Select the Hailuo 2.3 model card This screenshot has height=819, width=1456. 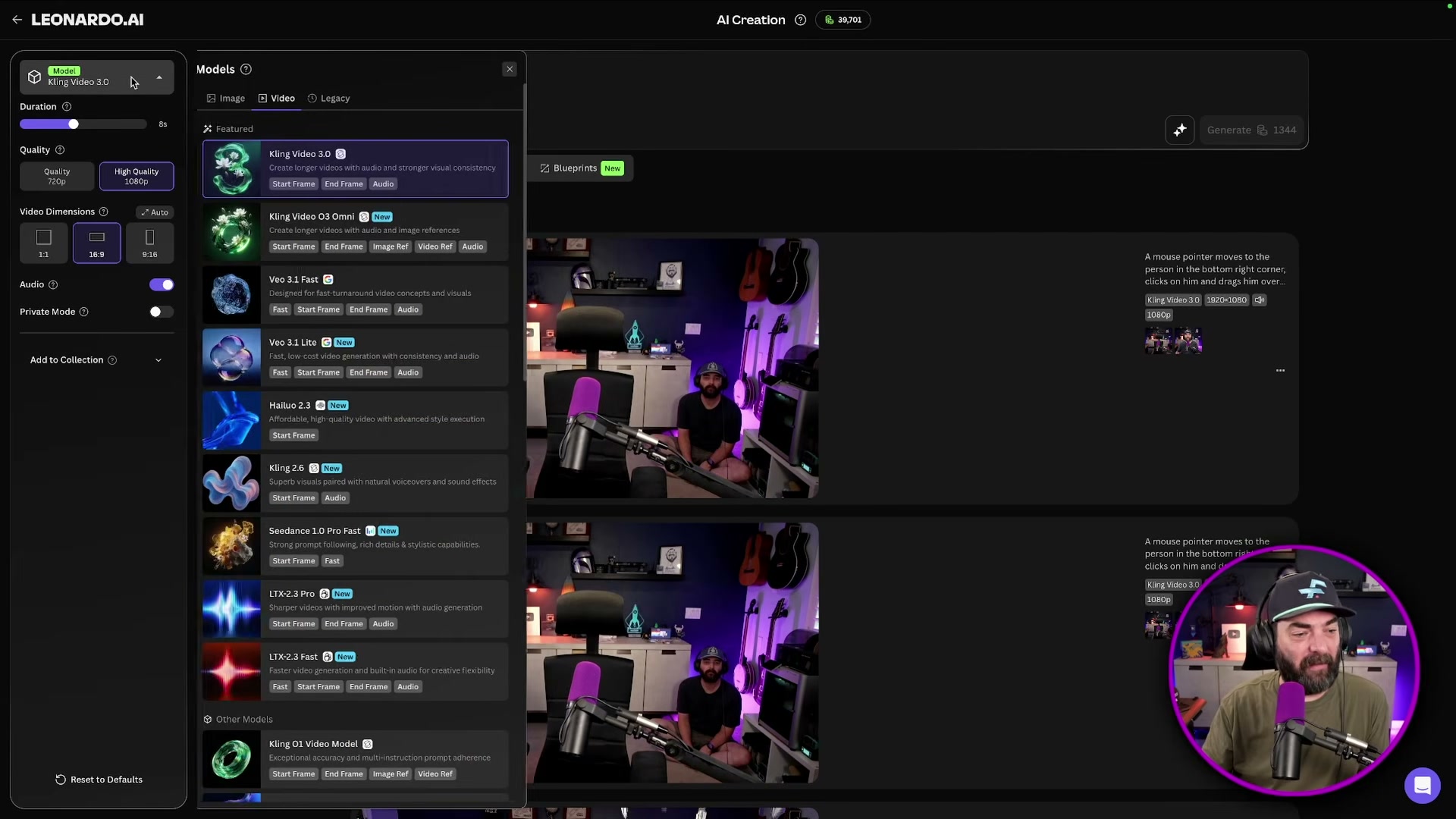(354, 420)
